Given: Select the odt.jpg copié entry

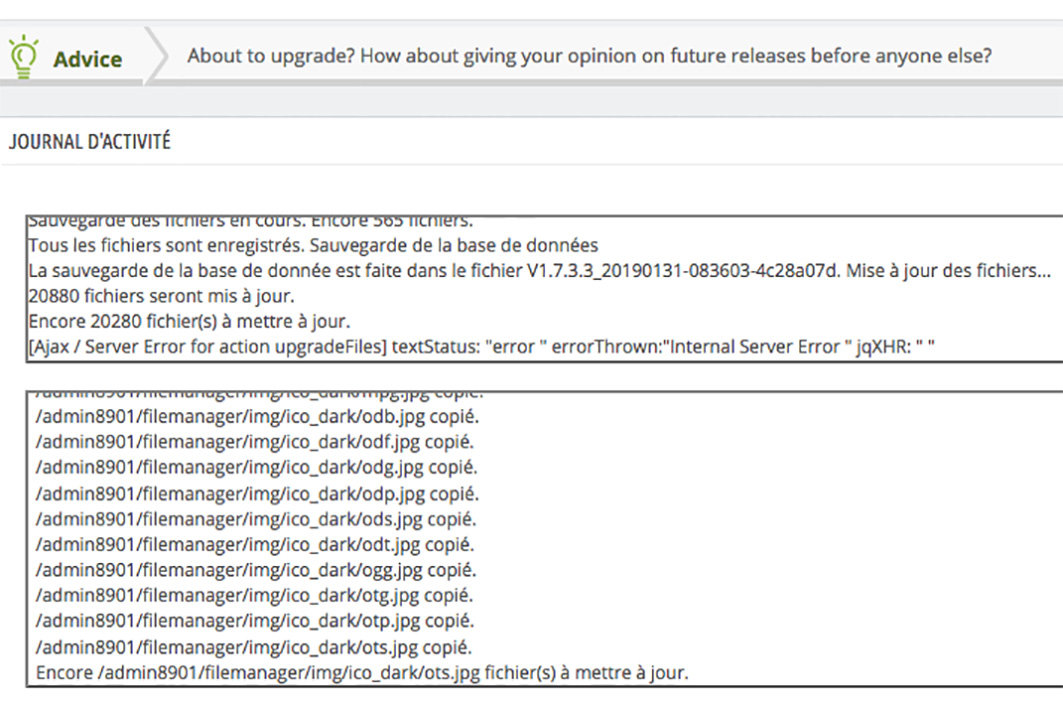Looking at the screenshot, I should coord(255,545).
